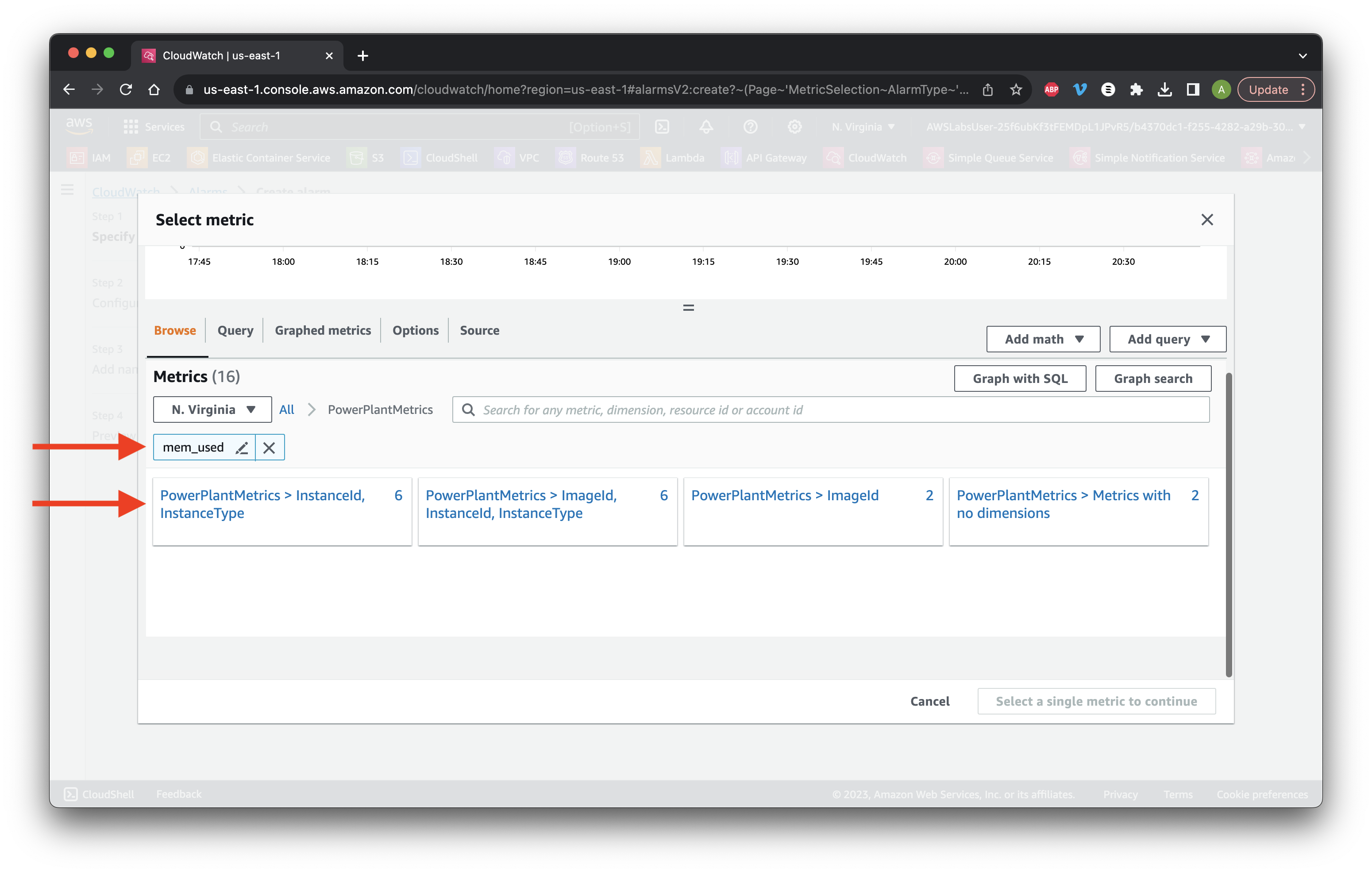Switch to the Source tab
This screenshot has width=1372, height=873.
480,330
